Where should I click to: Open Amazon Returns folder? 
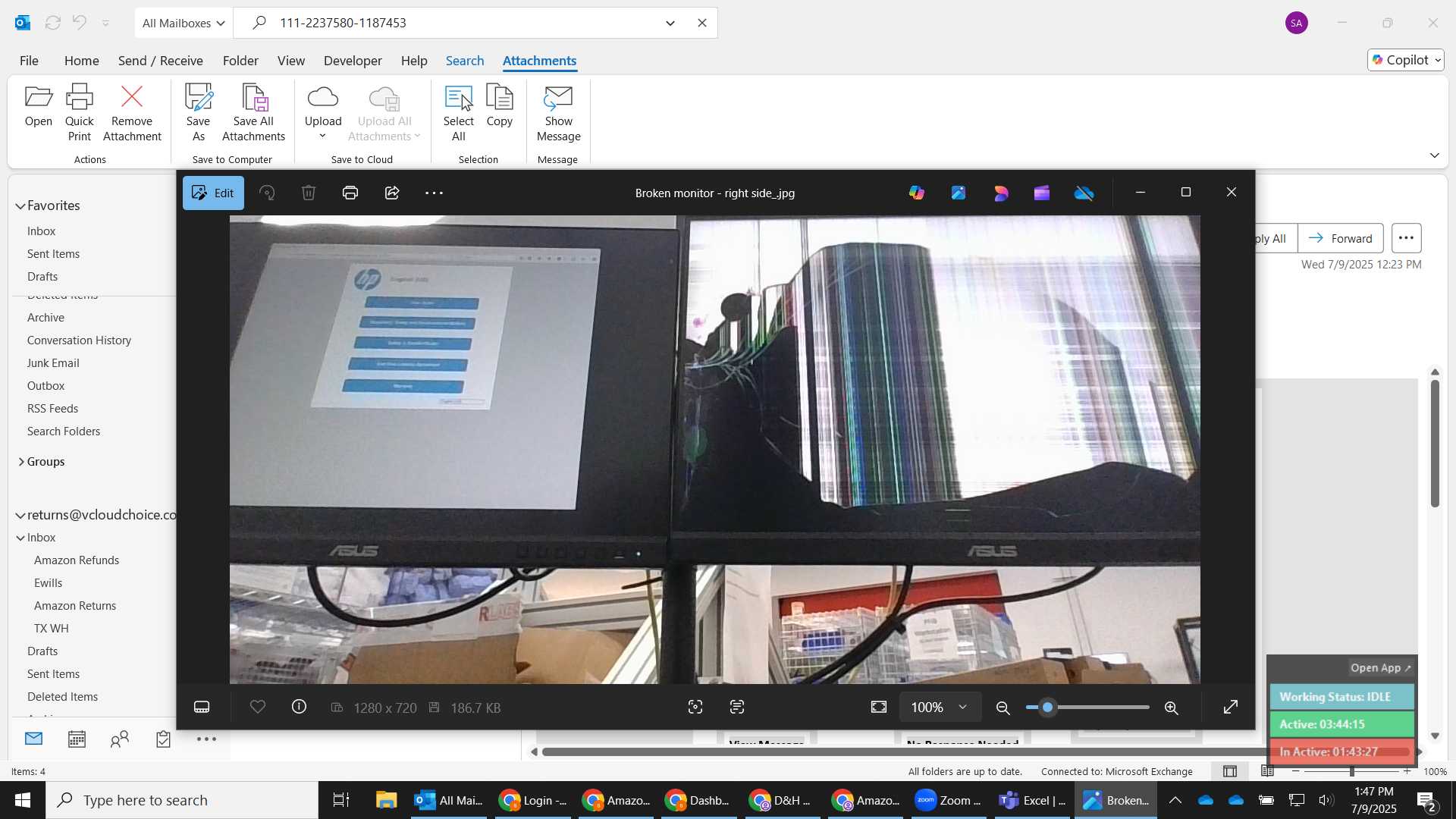tap(75, 606)
